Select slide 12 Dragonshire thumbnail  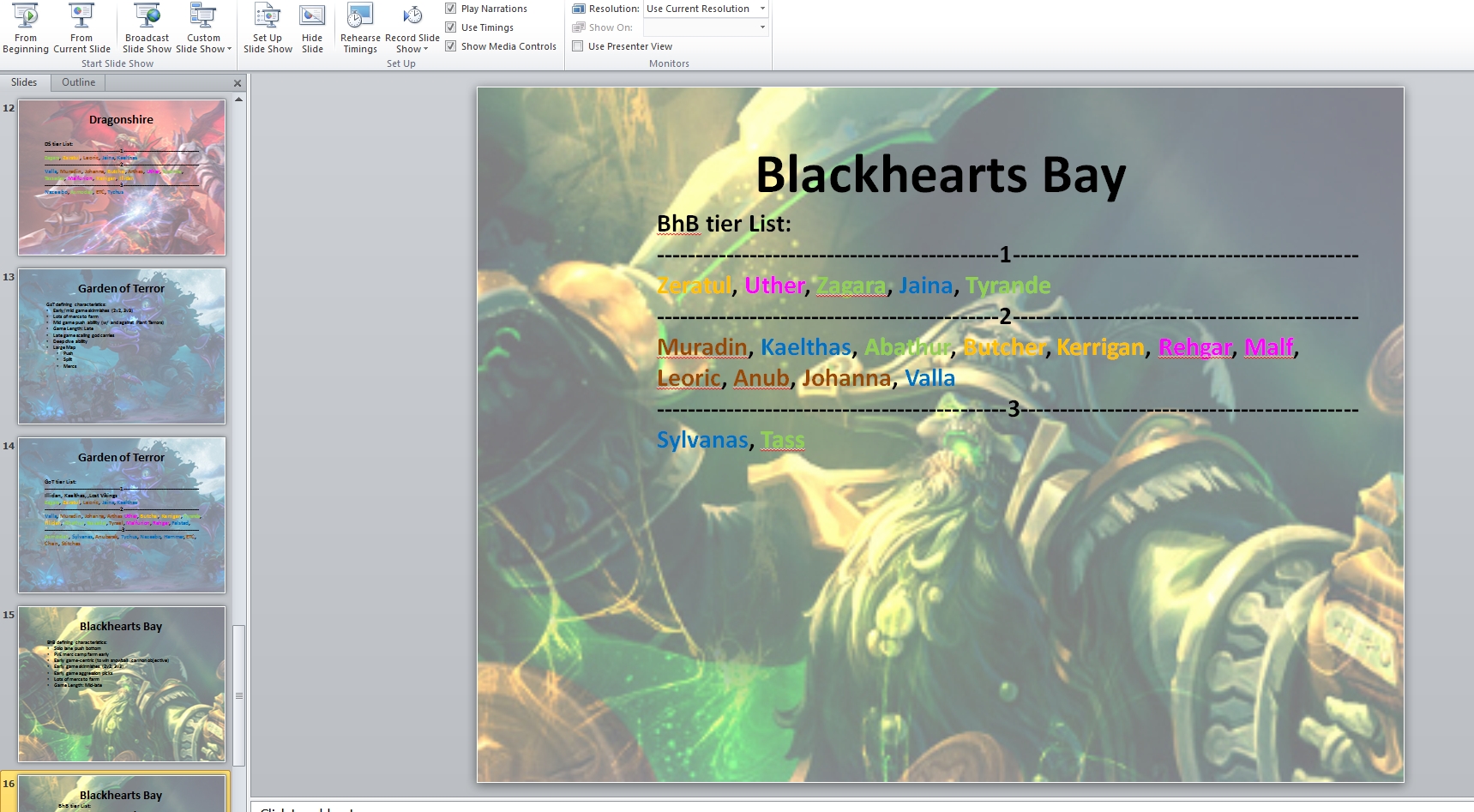[122, 177]
